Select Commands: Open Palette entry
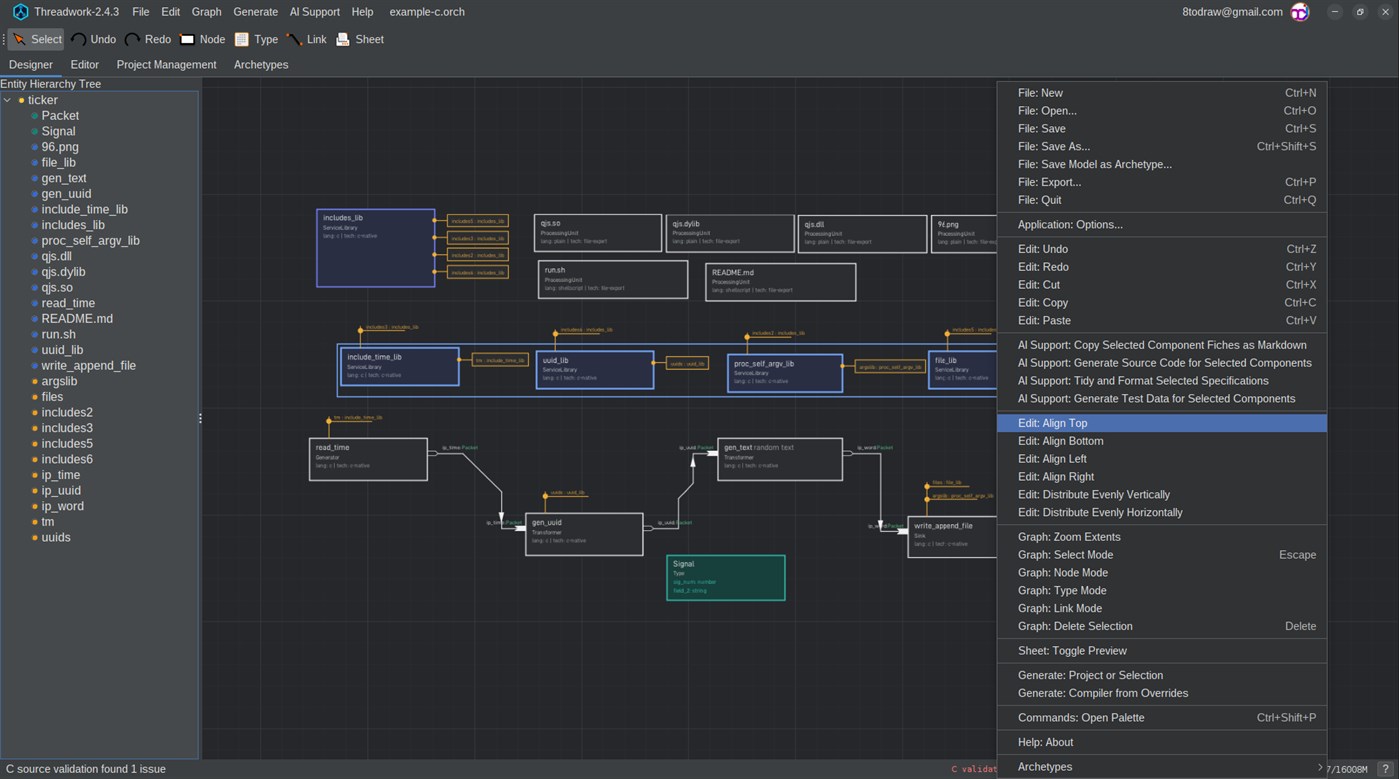The image size is (1399, 779). [x=1162, y=718]
